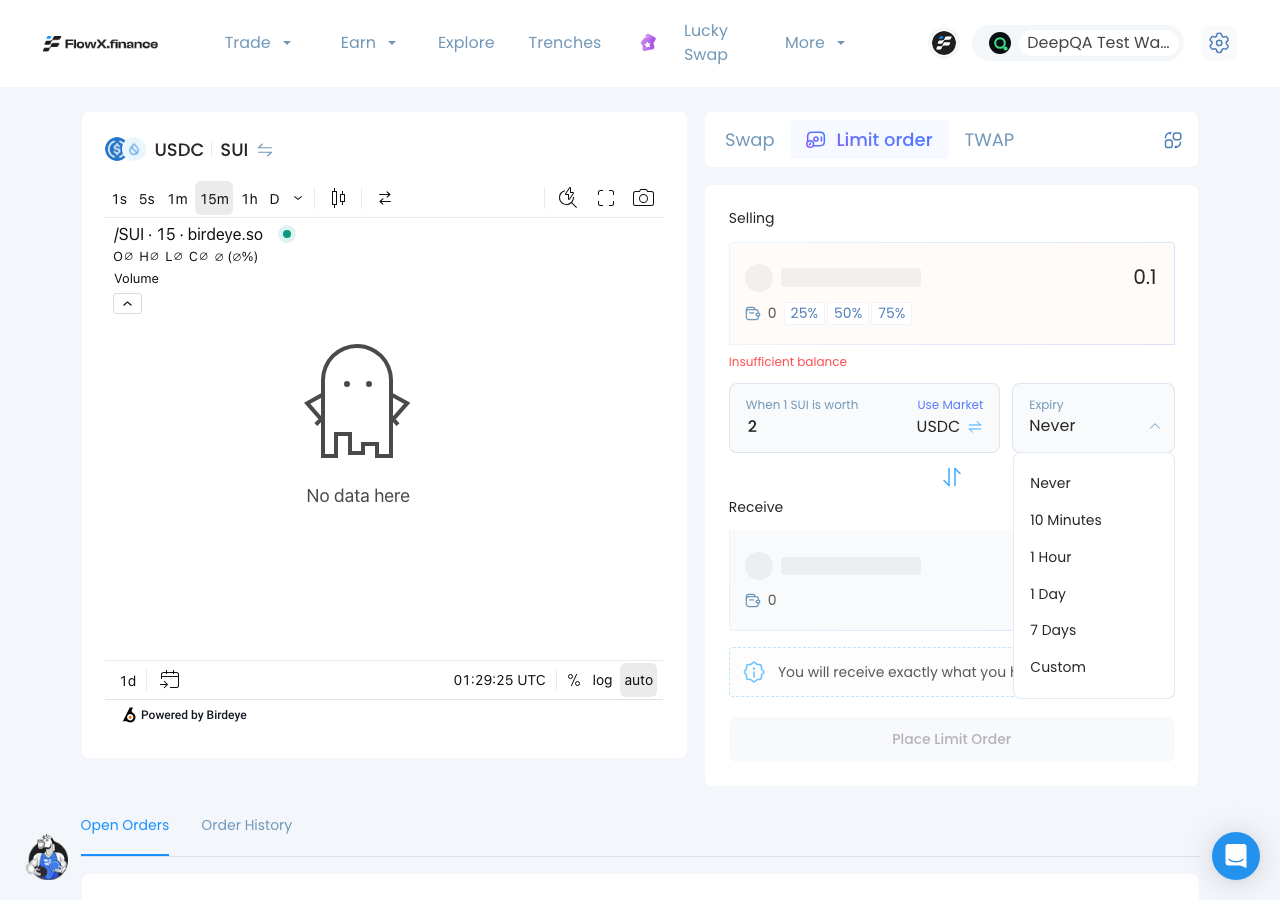Invert the USDC price rate arrows
The image size is (1280, 900).
coord(975,427)
